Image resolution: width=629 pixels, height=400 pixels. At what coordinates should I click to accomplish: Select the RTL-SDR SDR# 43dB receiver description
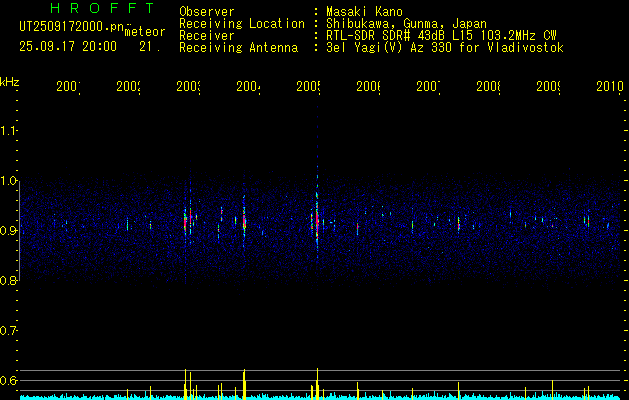pos(441,36)
